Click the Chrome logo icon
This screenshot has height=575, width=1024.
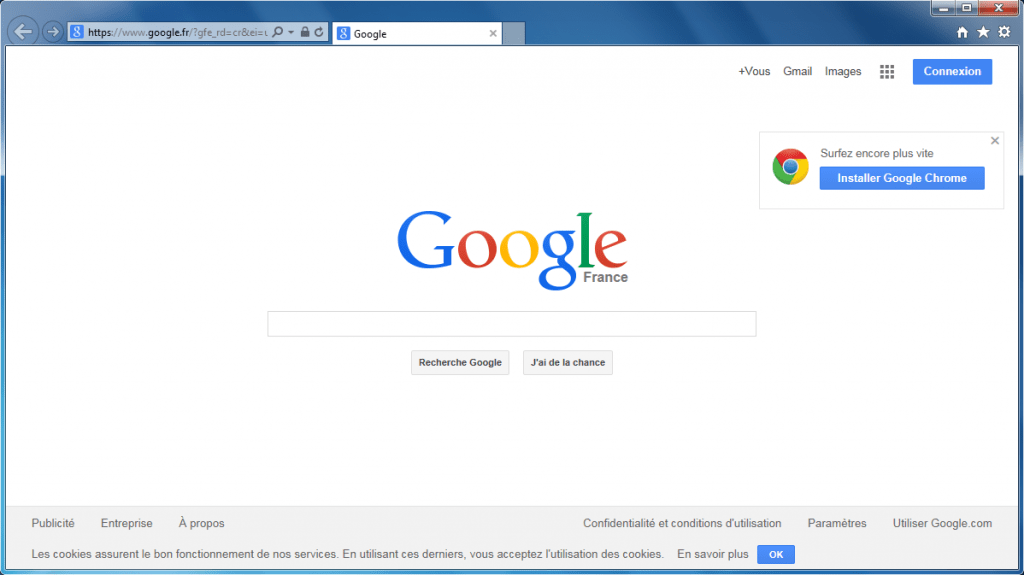coord(790,167)
